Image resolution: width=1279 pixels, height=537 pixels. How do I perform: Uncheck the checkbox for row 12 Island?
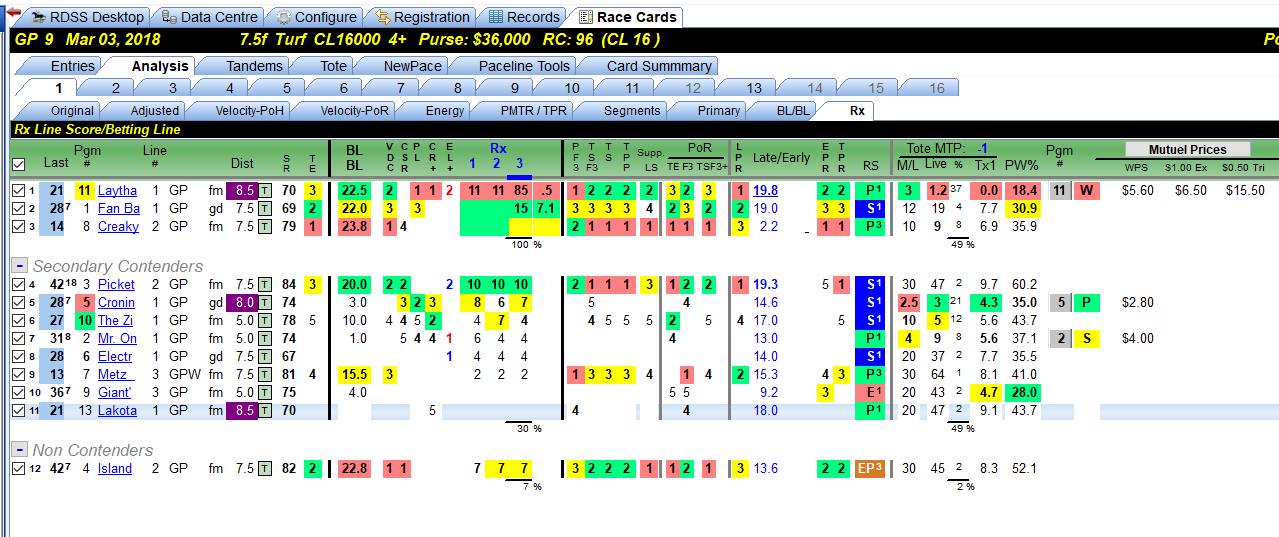(18, 468)
